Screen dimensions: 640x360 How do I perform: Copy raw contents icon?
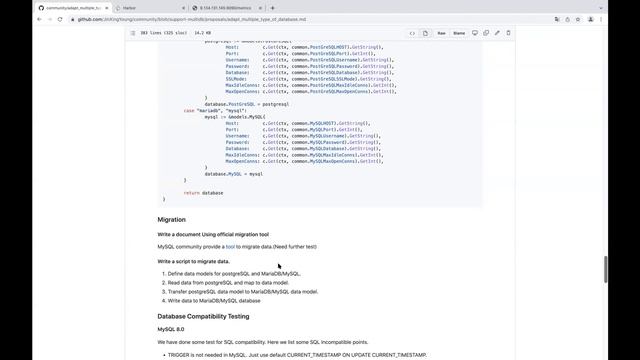(x=486, y=33)
